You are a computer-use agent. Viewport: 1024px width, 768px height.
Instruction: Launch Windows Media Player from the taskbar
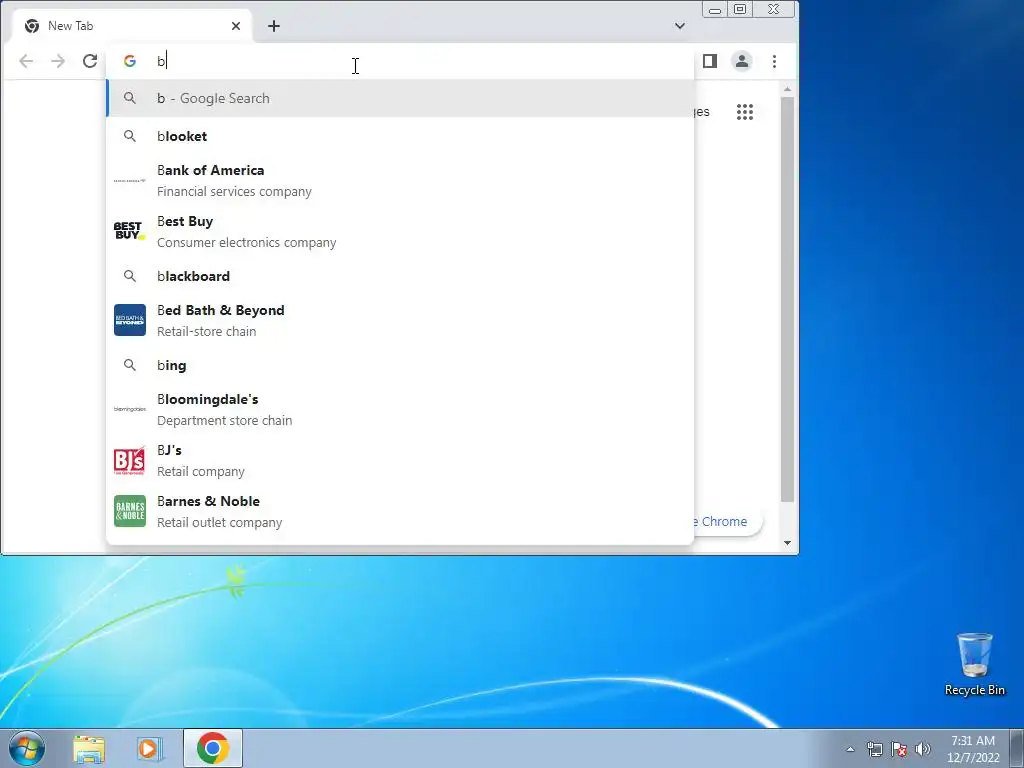(150, 749)
